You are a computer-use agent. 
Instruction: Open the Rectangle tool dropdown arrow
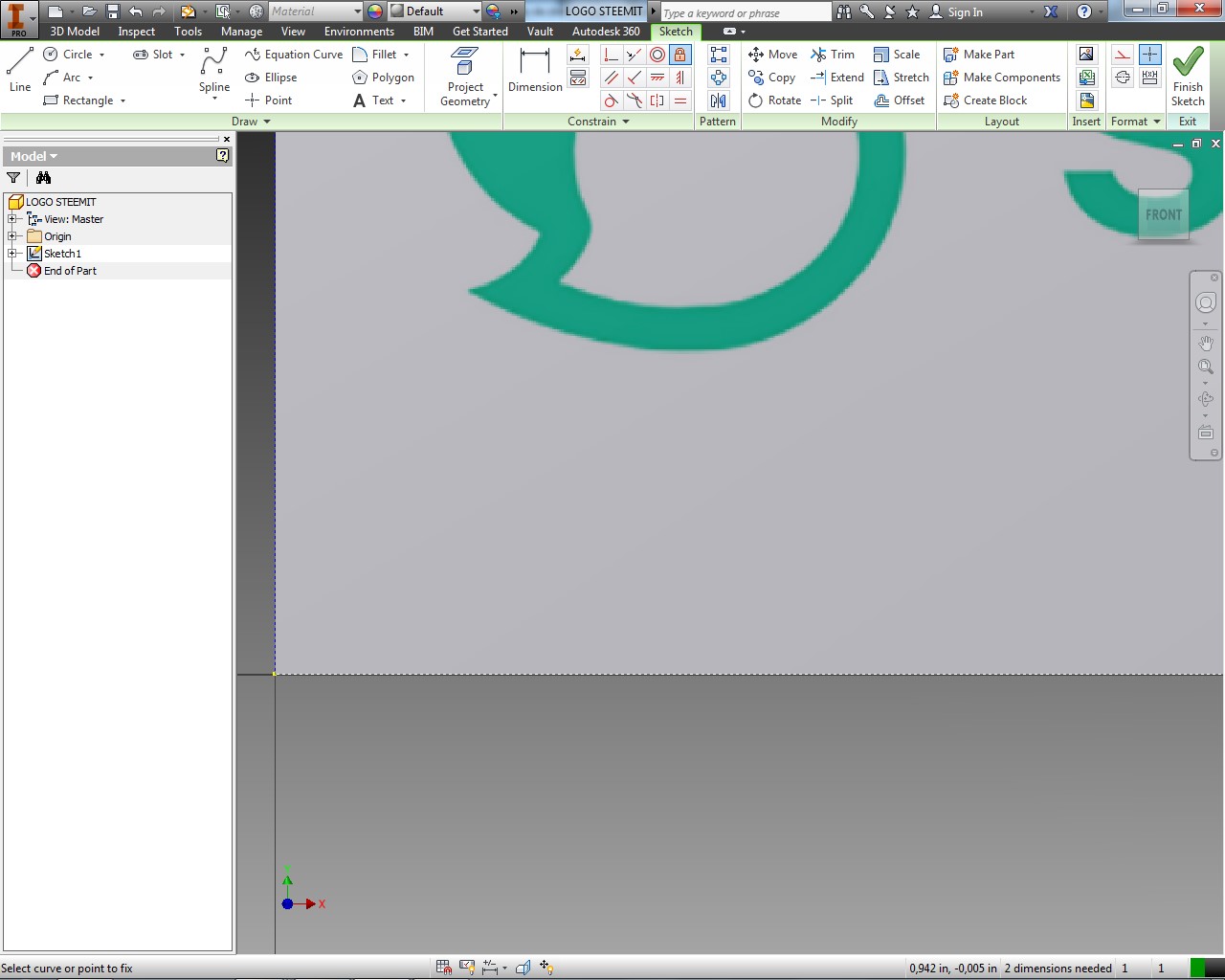123,101
